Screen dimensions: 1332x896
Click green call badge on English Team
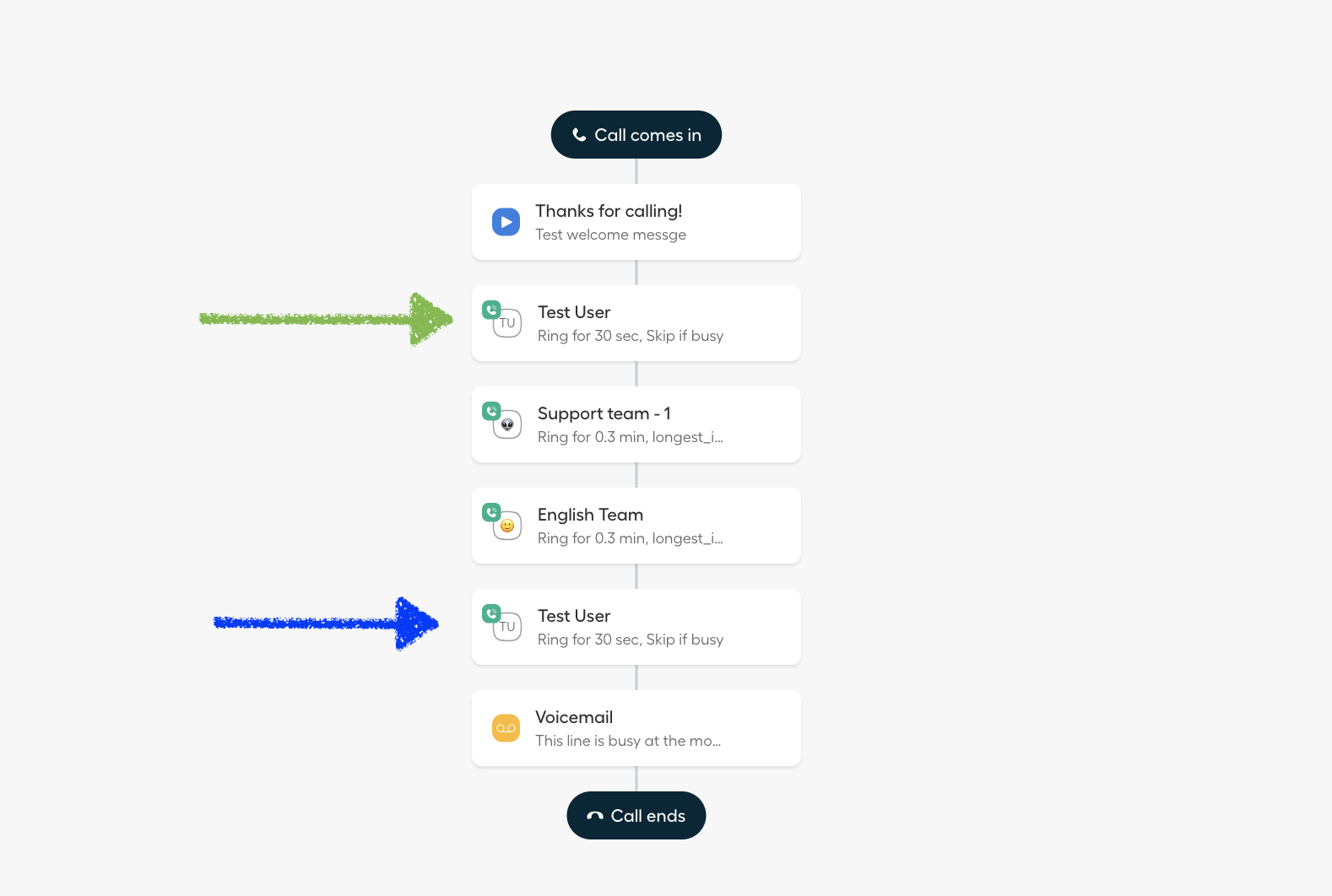tap(491, 512)
